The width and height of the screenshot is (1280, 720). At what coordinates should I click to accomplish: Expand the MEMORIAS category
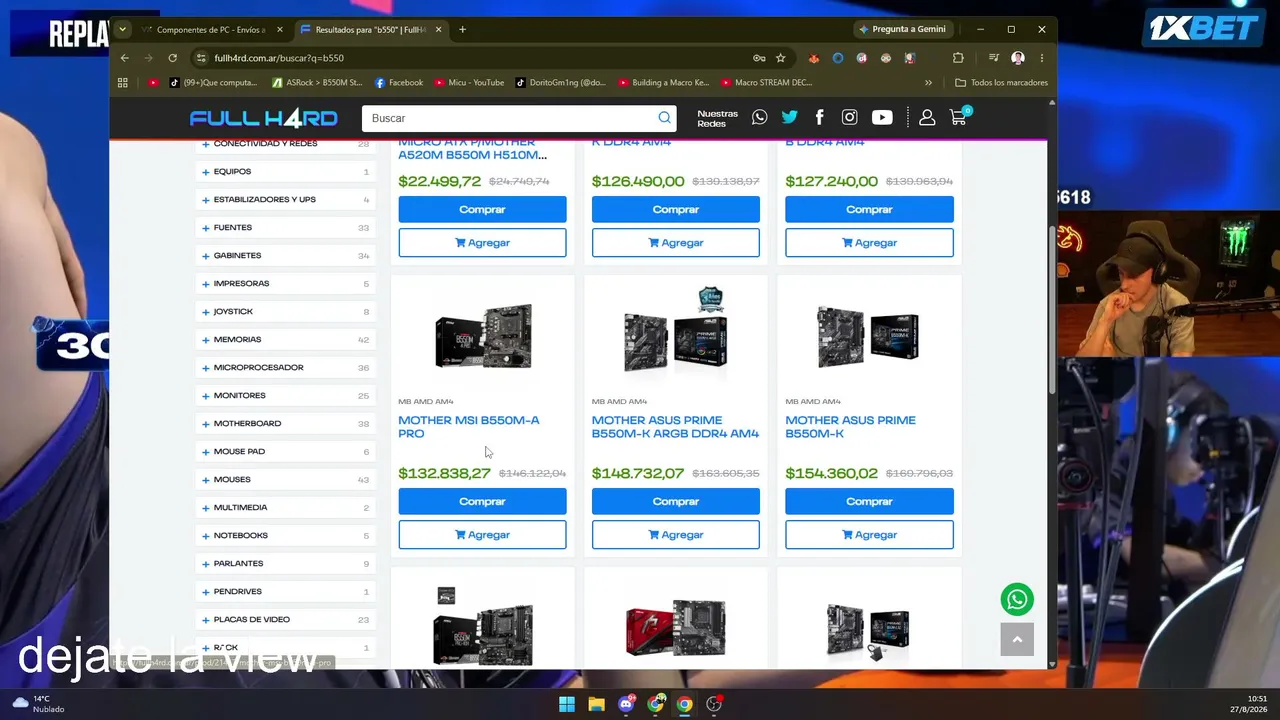tap(285, 340)
